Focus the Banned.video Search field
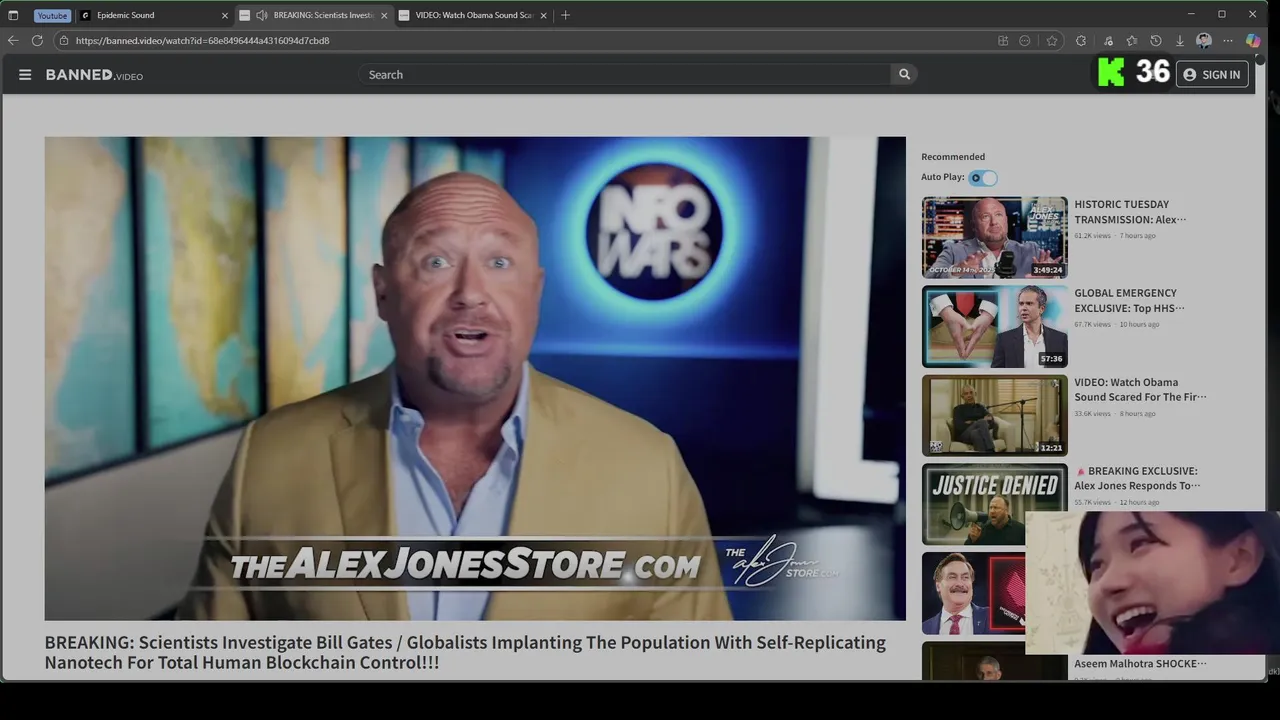 [624, 74]
